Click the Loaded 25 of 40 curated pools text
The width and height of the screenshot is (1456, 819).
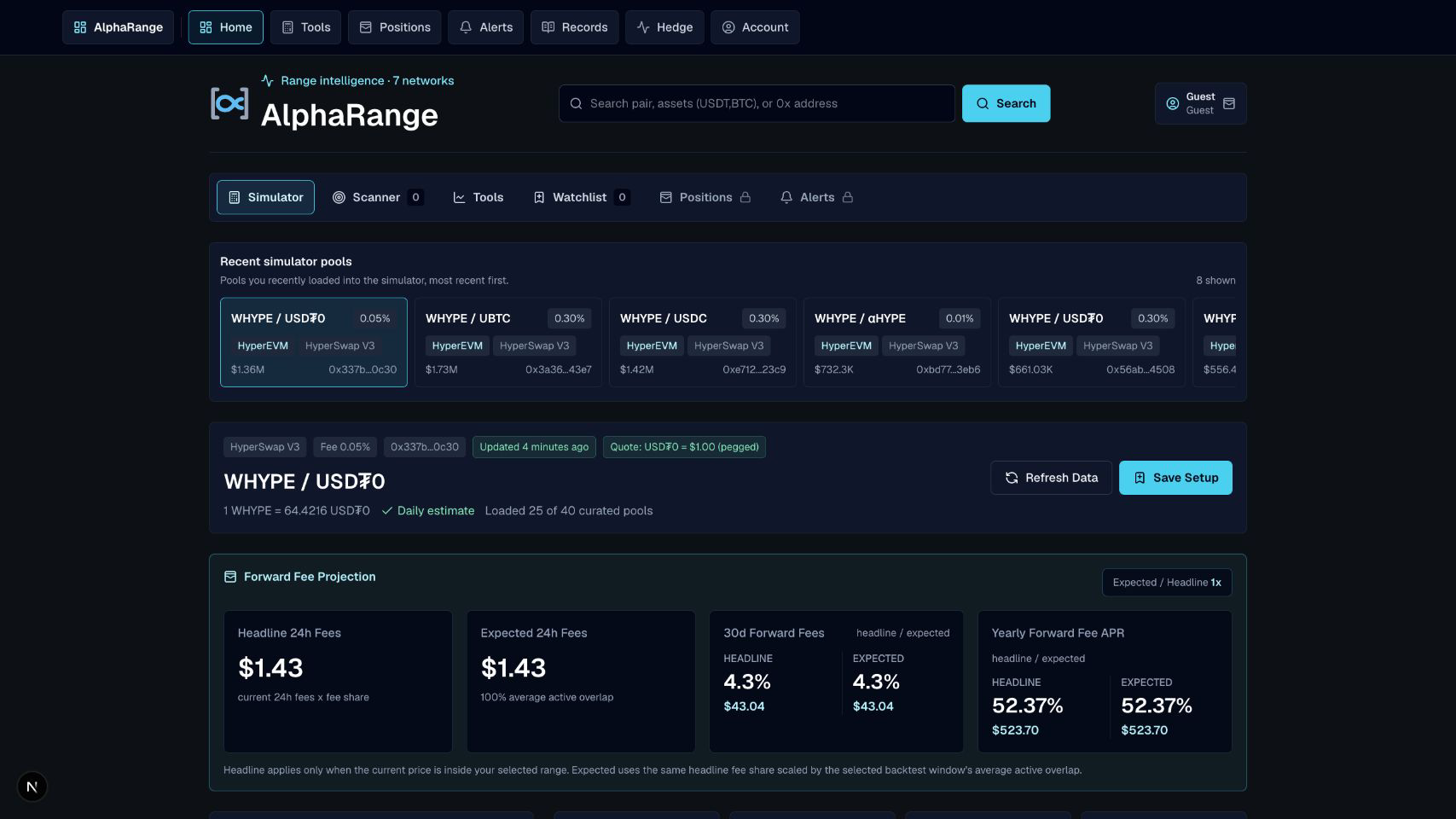coord(569,511)
